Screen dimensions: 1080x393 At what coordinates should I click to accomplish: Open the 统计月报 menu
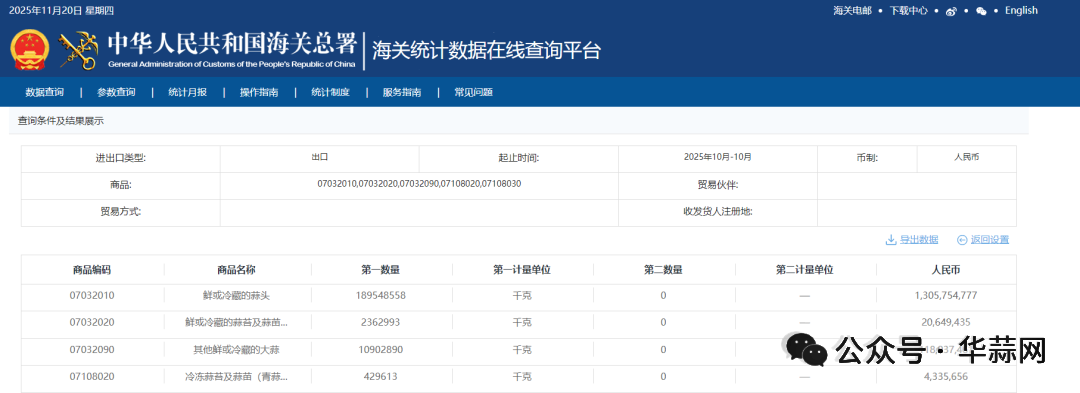coord(187,92)
